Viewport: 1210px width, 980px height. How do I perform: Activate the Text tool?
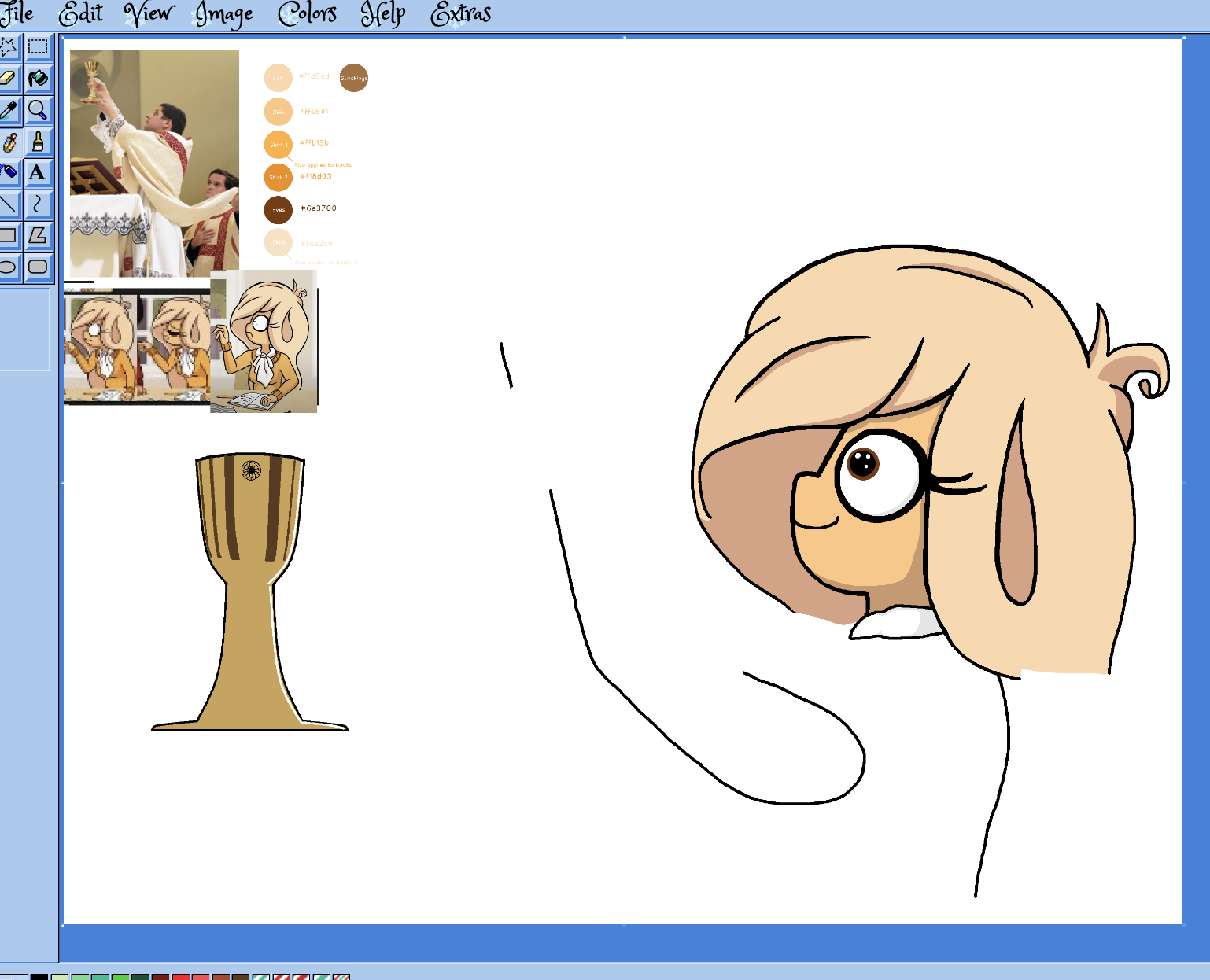tap(38, 172)
